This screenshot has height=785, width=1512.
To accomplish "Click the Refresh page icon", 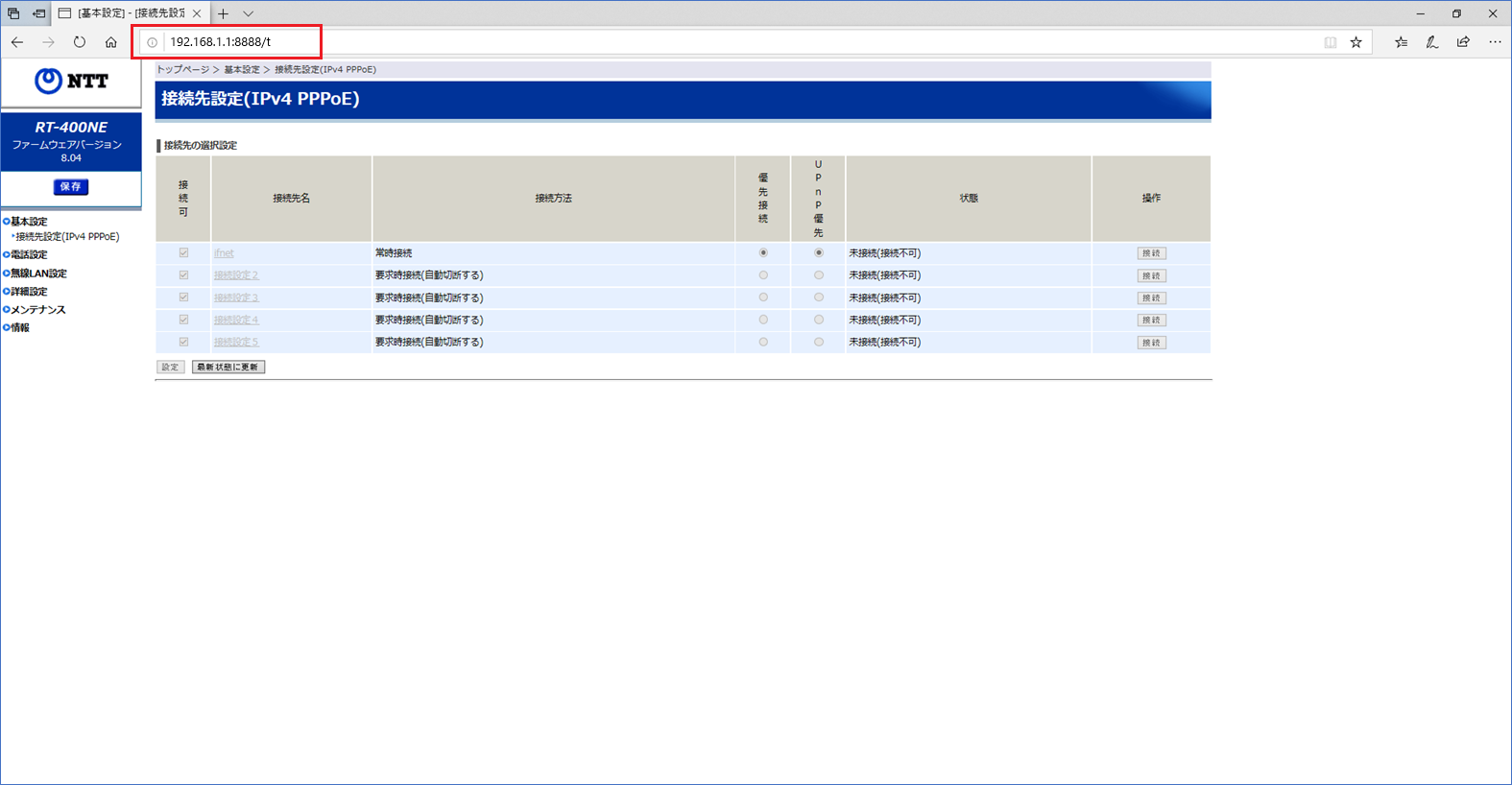I will click(80, 42).
